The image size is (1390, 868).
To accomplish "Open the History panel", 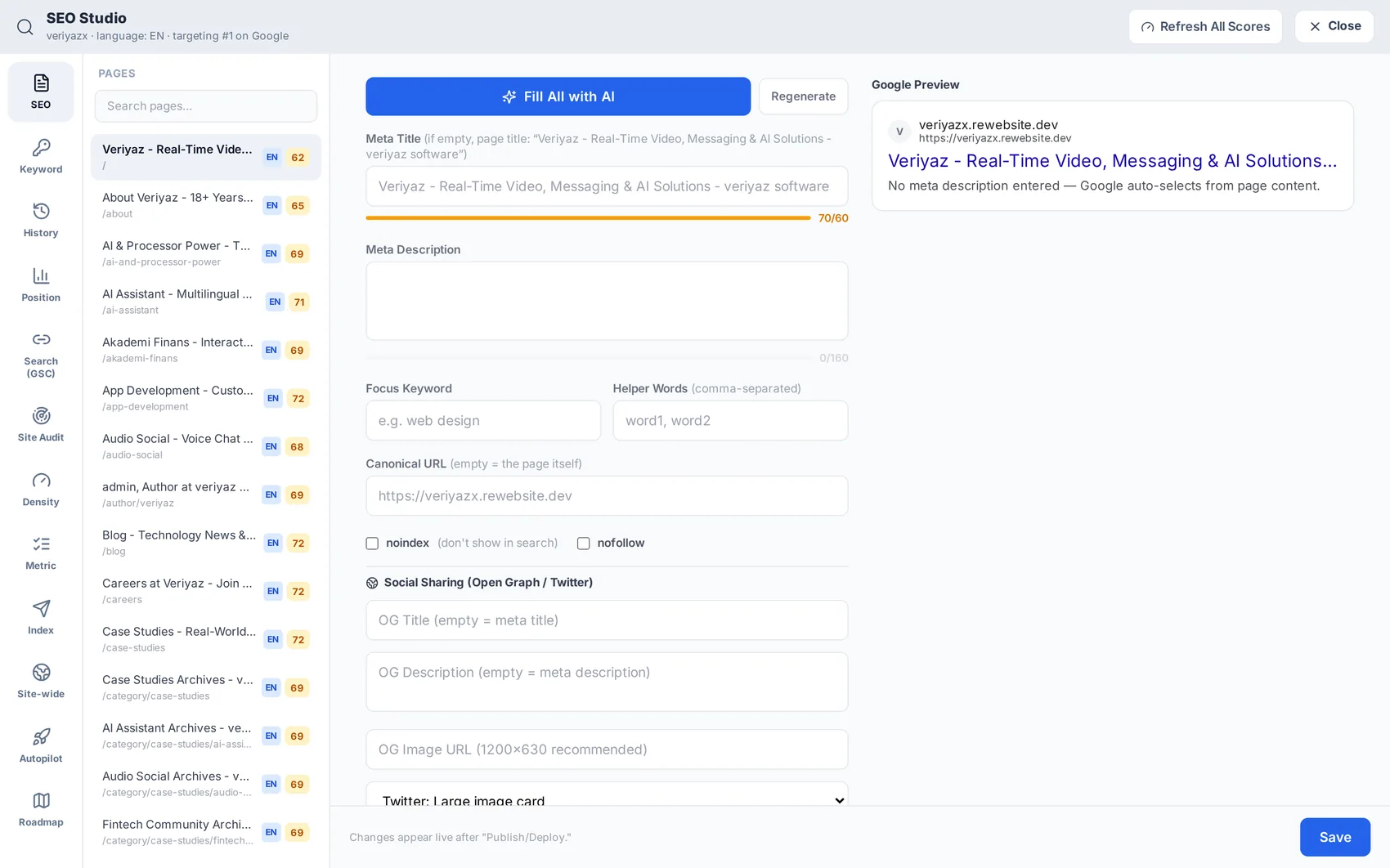I will tap(41, 221).
